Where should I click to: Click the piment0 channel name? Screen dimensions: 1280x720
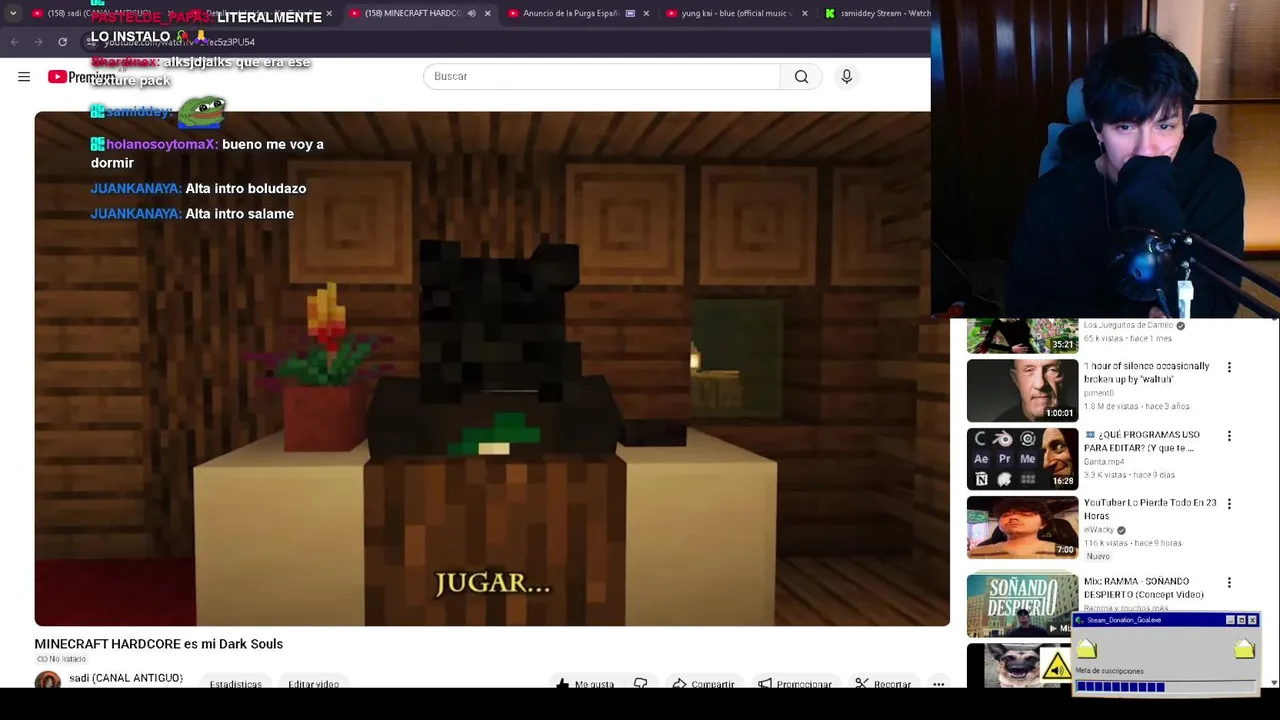[x=1099, y=393]
